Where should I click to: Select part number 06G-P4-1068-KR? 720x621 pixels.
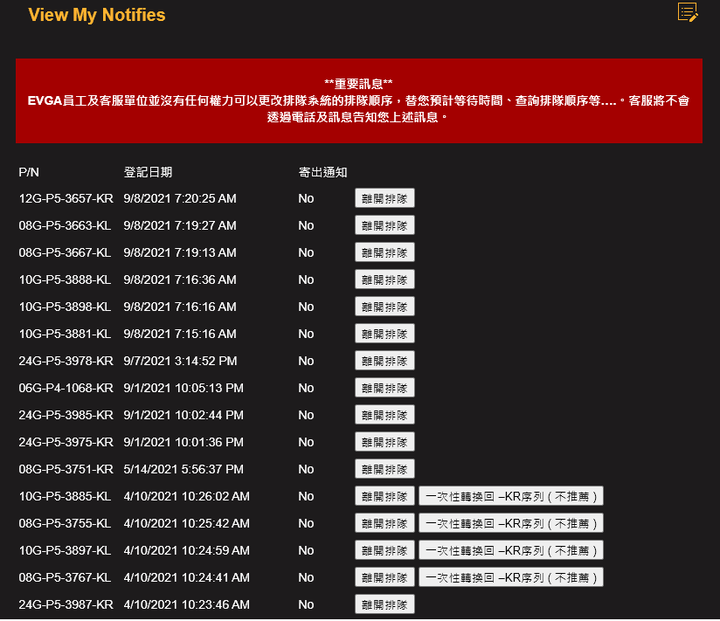point(66,388)
